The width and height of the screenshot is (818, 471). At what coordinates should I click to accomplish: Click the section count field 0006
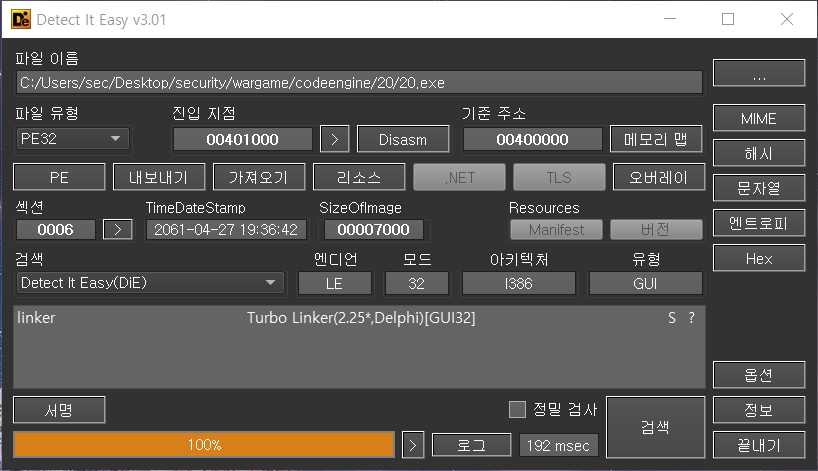point(56,230)
